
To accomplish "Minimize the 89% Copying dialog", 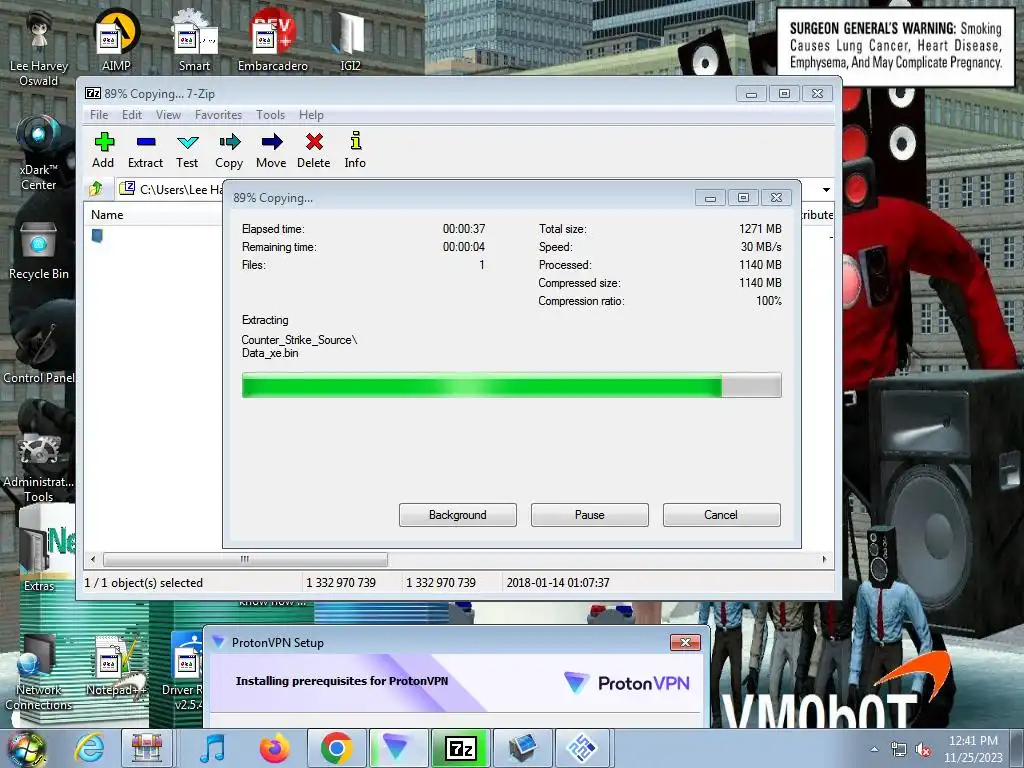I will pyautogui.click(x=711, y=197).
